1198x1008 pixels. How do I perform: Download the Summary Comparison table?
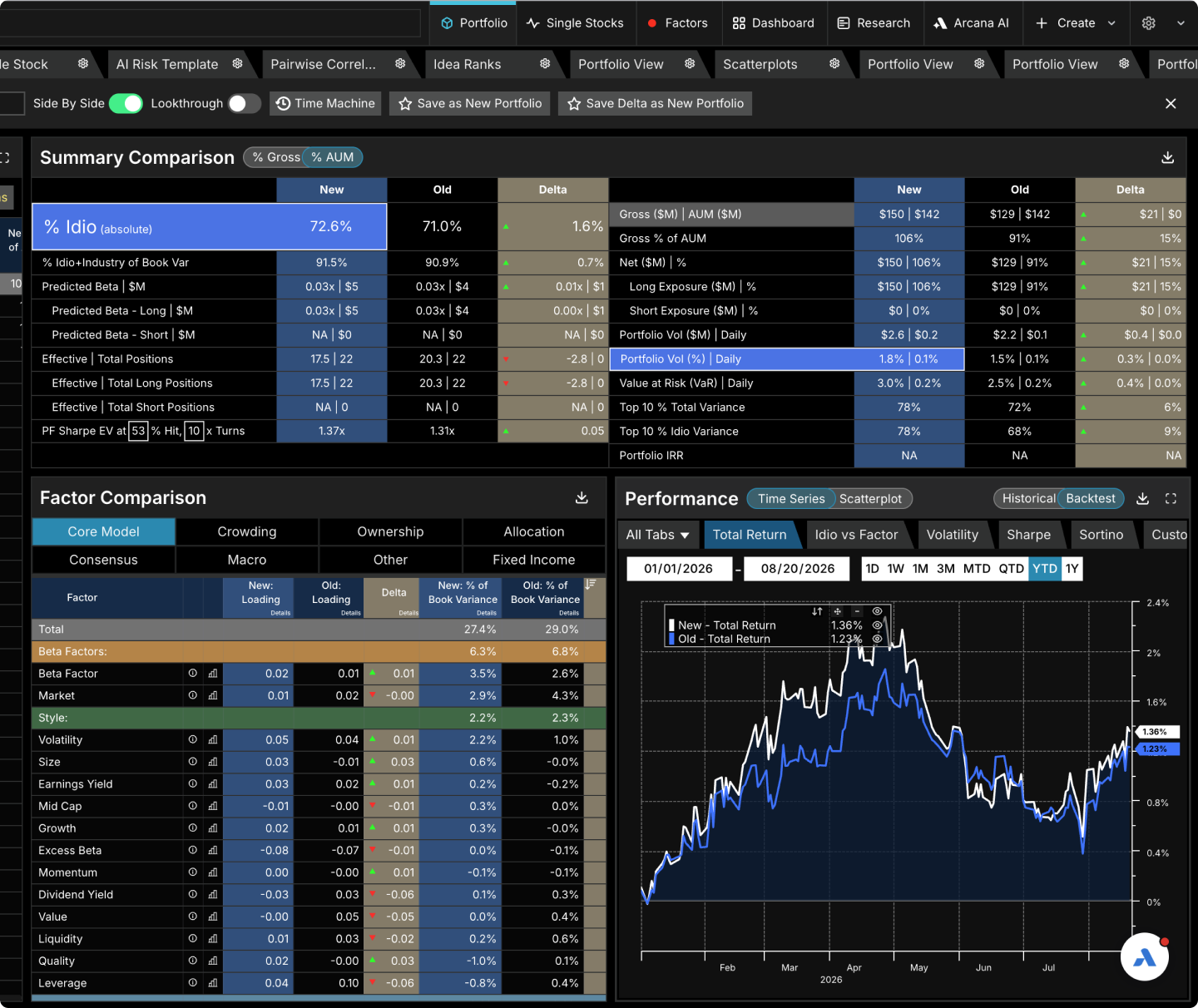point(1167,157)
